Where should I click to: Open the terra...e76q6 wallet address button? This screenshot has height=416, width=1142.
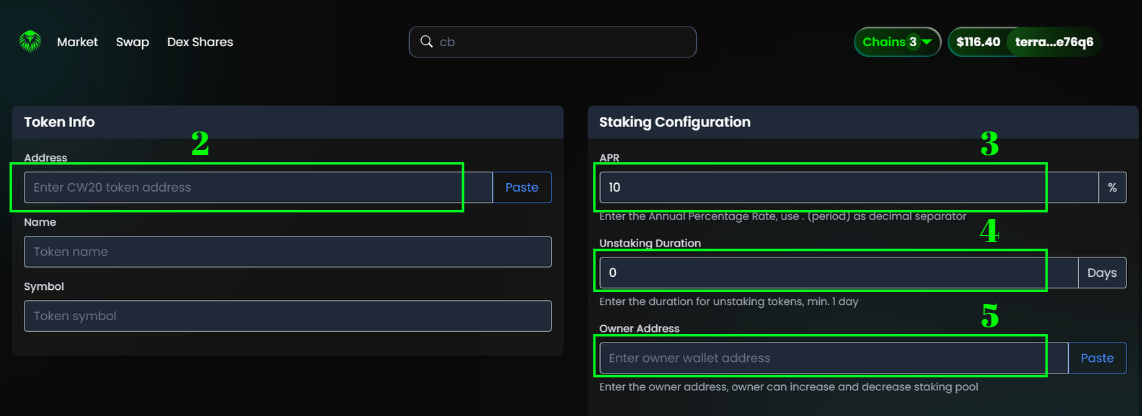click(1054, 42)
